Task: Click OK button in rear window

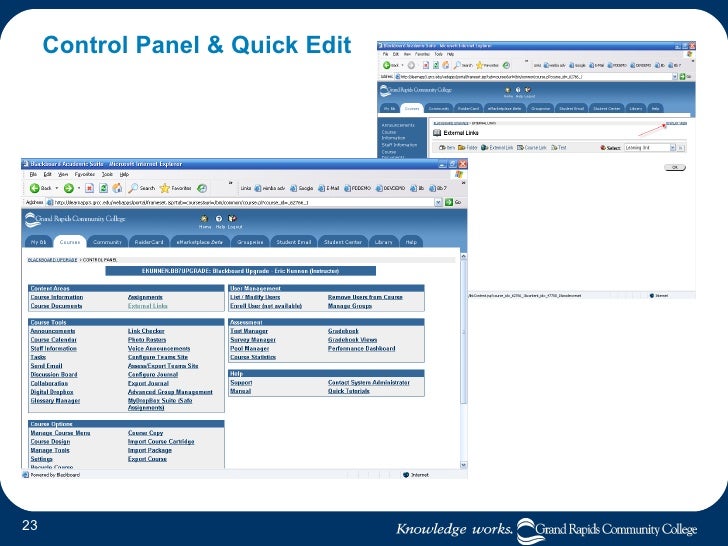Action: point(675,167)
